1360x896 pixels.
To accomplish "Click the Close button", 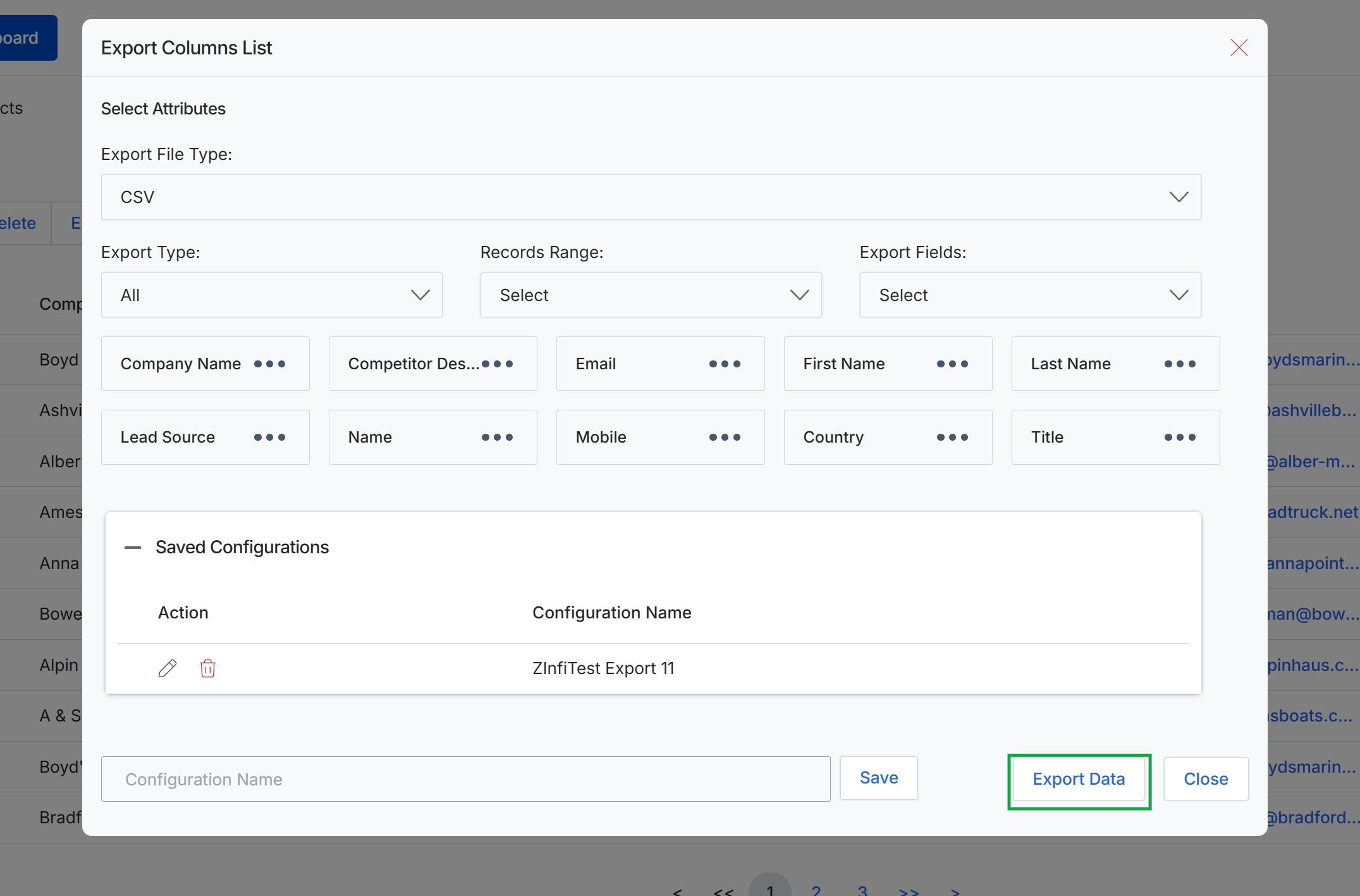I will point(1206,779).
